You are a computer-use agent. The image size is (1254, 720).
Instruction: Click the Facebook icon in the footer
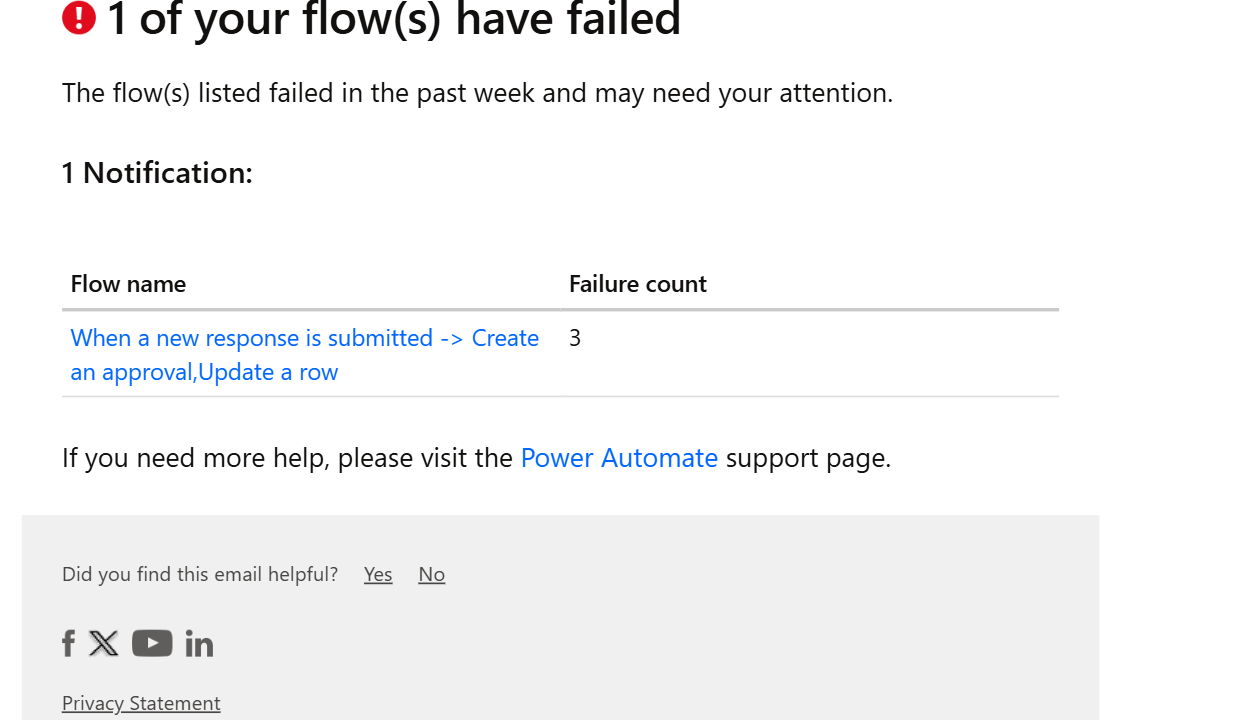68,643
